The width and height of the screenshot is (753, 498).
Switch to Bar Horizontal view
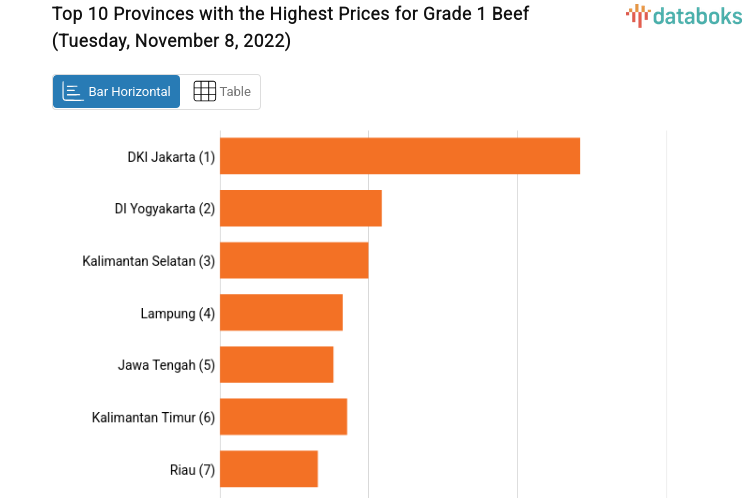pos(117,92)
